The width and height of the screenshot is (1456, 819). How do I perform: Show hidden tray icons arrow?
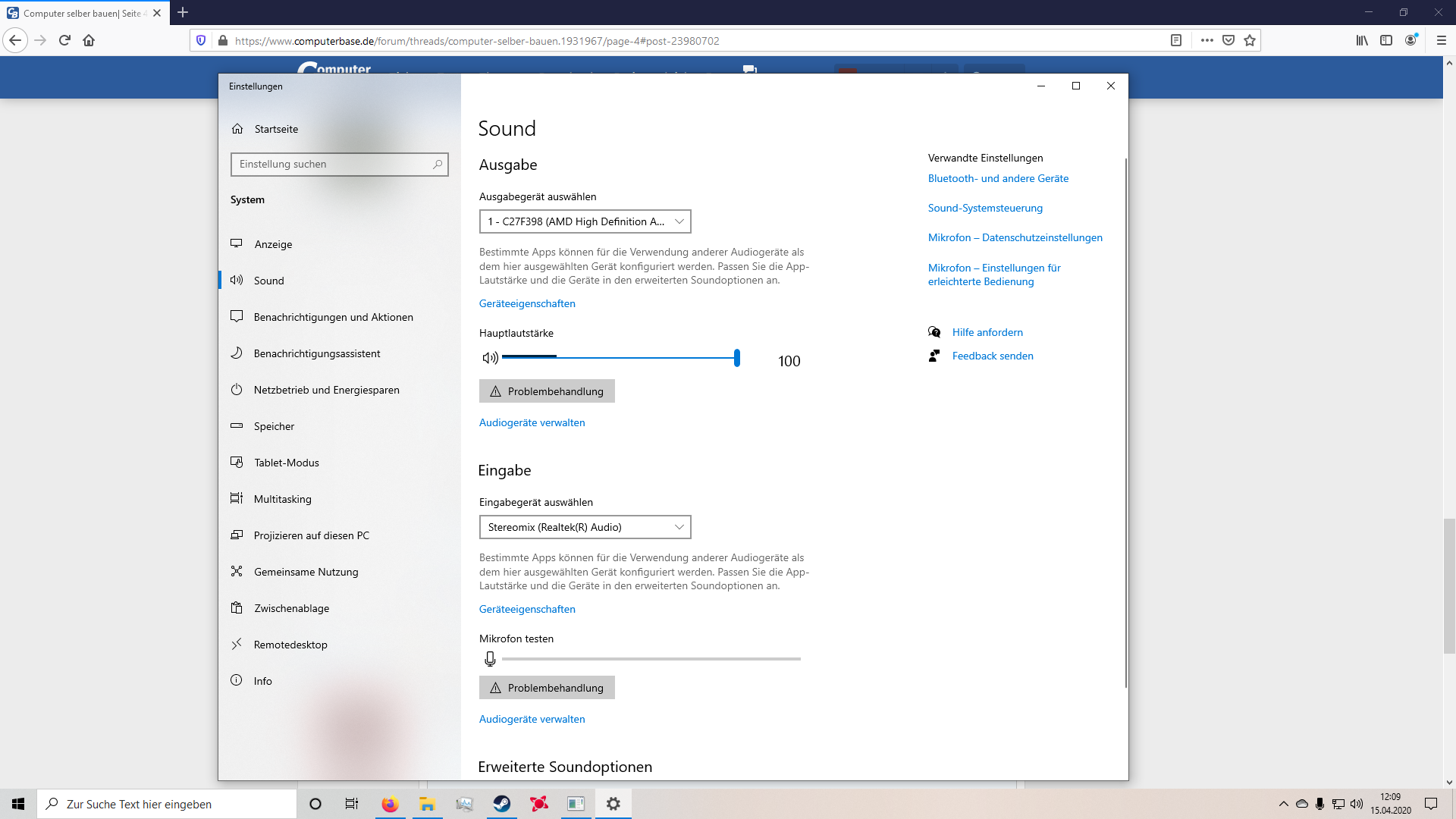point(1283,804)
